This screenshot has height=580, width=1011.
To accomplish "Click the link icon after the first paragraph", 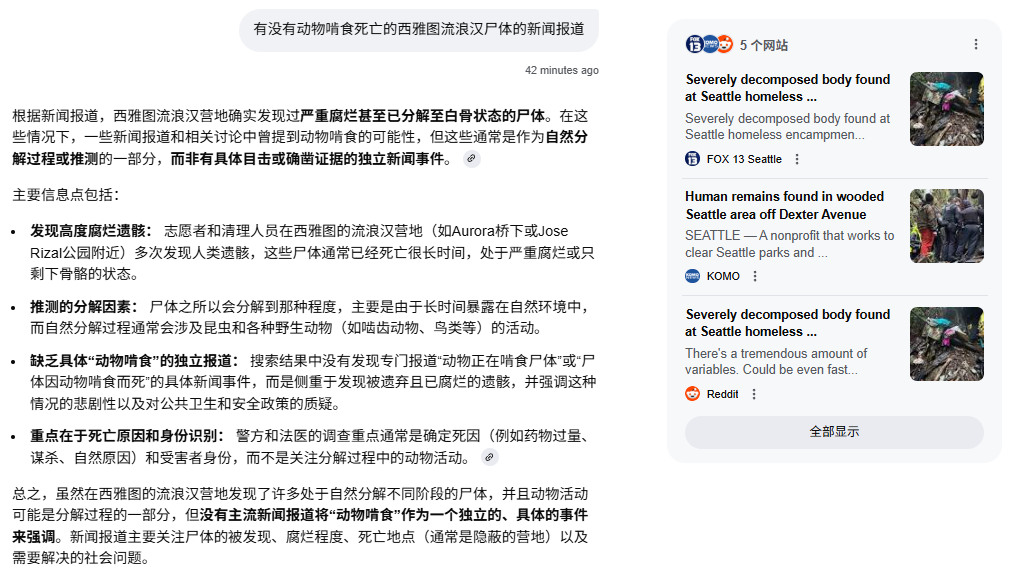I will (x=472, y=159).
